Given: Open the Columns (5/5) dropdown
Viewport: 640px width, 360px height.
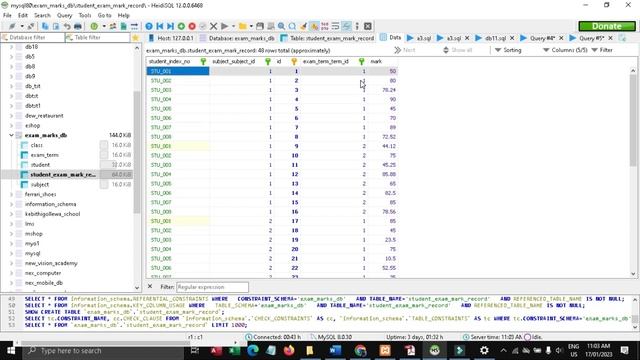Looking at the screenshot, I should pyautogui.click(x=565, y=50).
